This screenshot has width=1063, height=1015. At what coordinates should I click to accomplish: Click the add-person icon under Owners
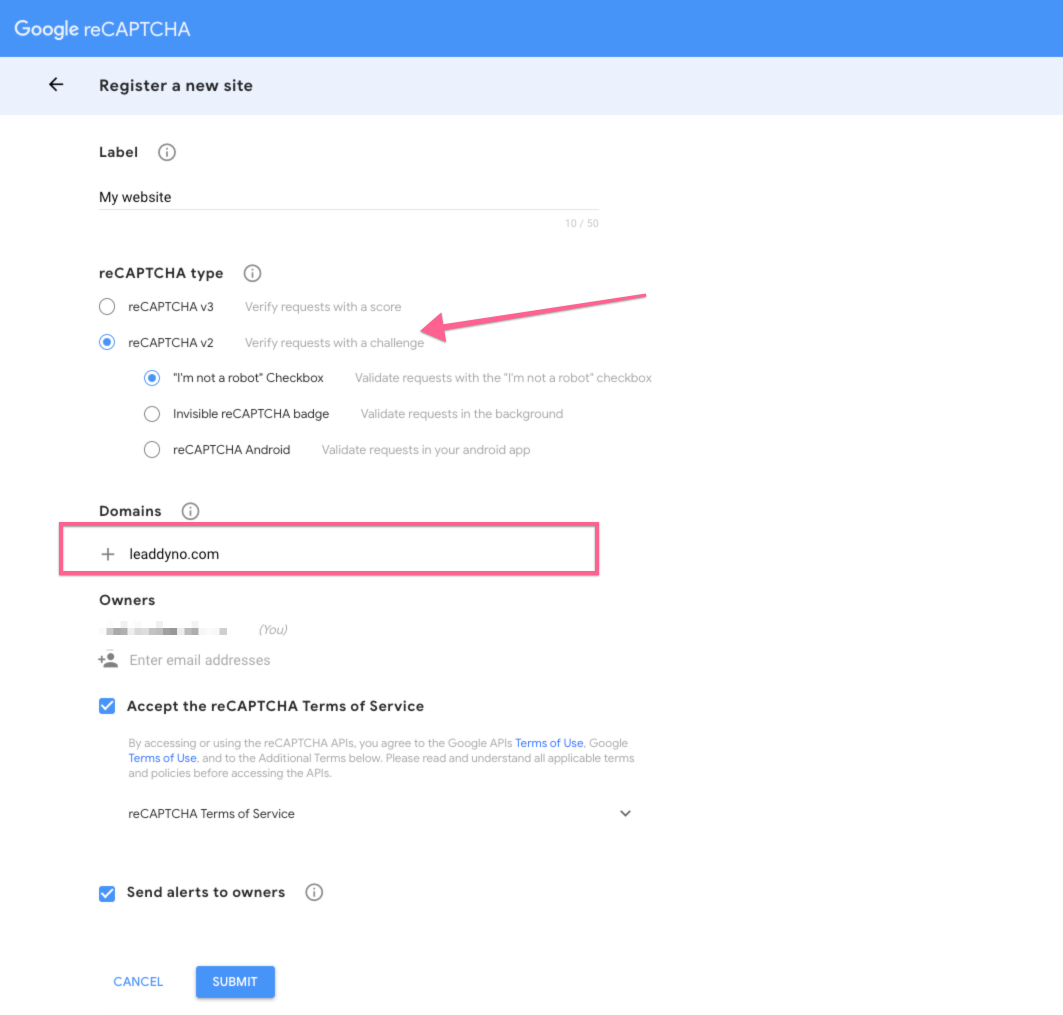pos(108,660)
